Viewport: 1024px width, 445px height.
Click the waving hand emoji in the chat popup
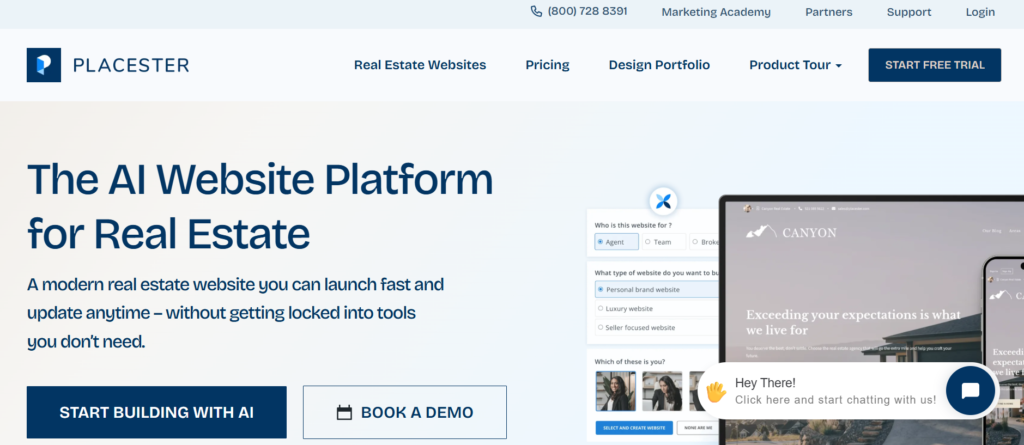(716, 391)
